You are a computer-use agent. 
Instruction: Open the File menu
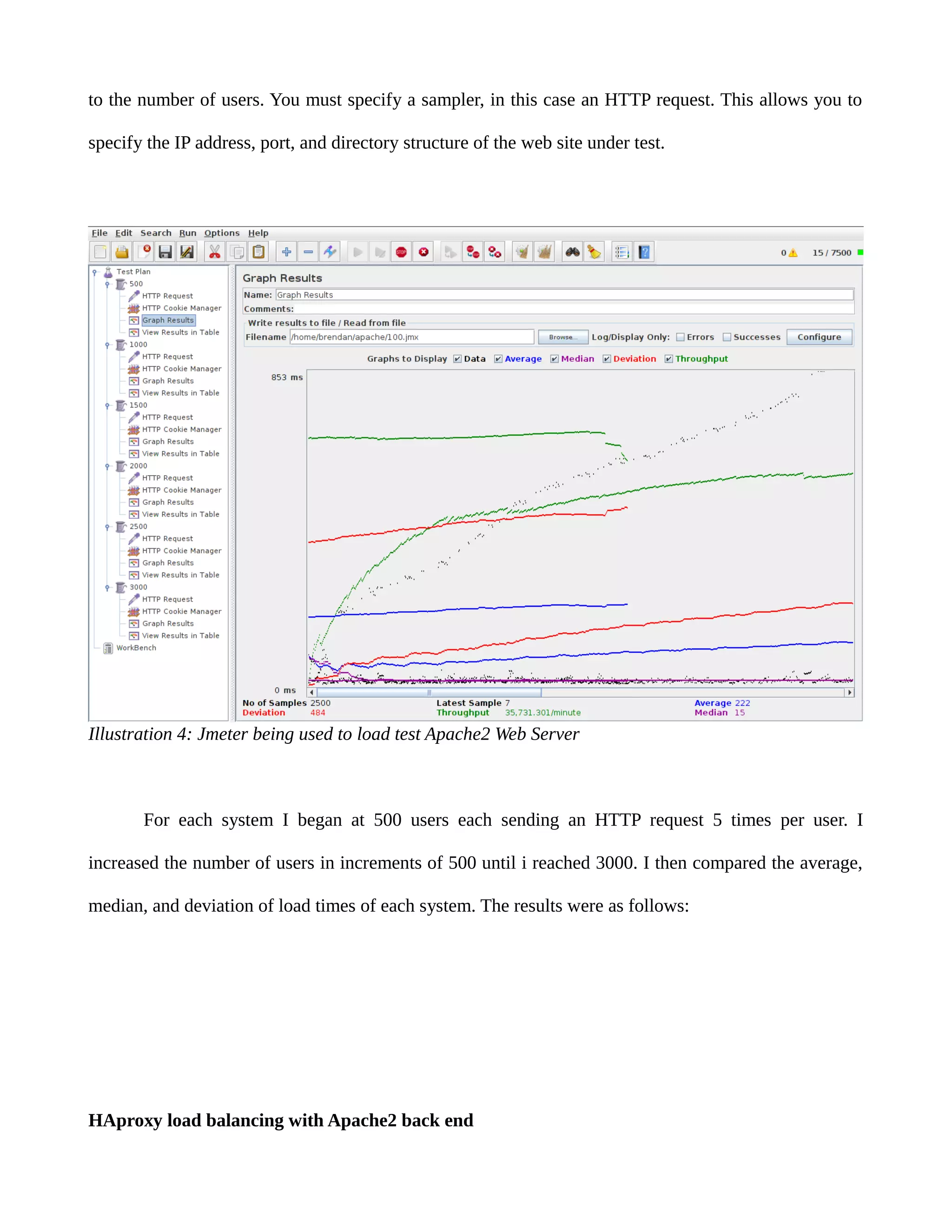pyautogui.click(x=100, y=233)
